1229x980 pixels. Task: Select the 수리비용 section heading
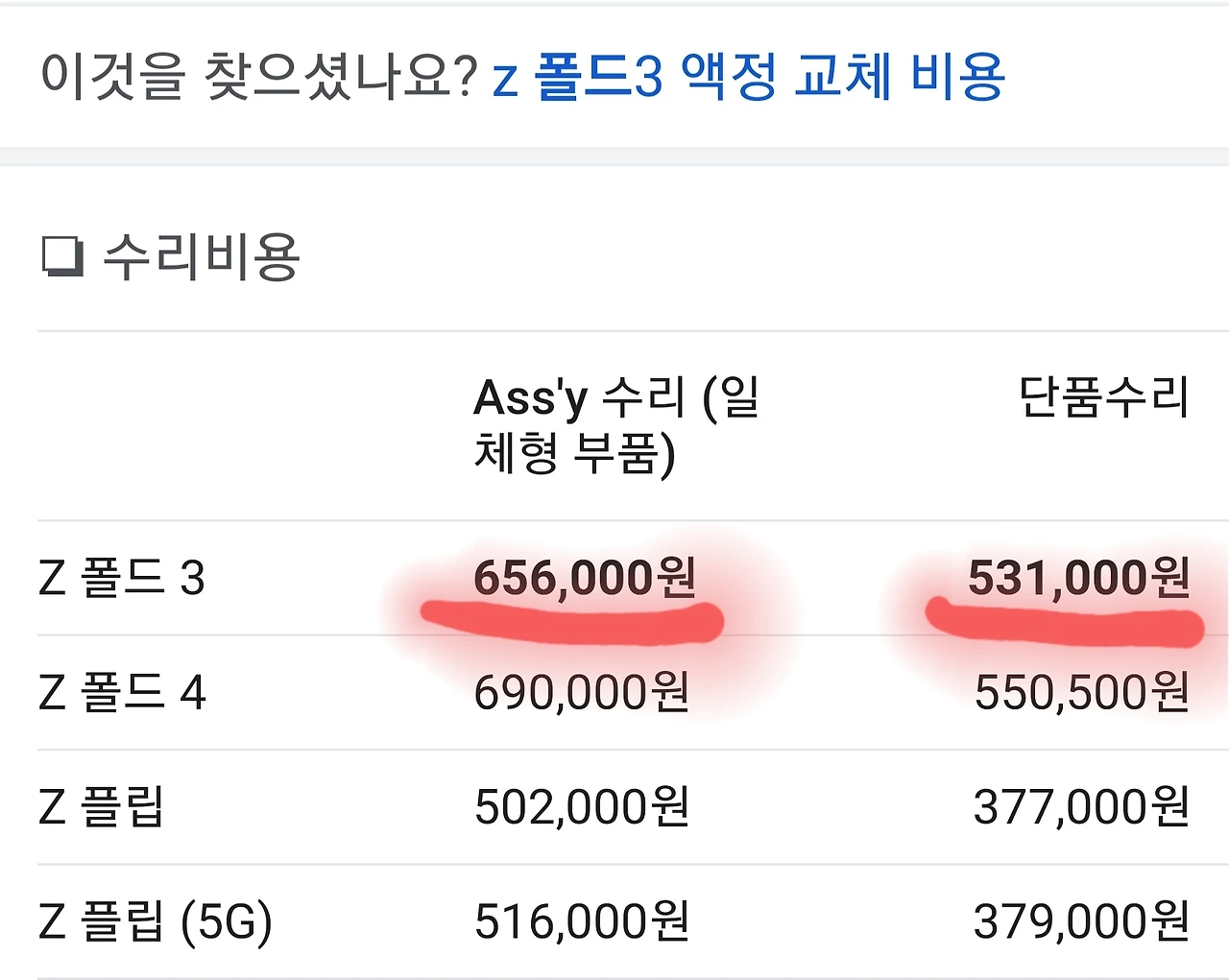pos(202,256)
